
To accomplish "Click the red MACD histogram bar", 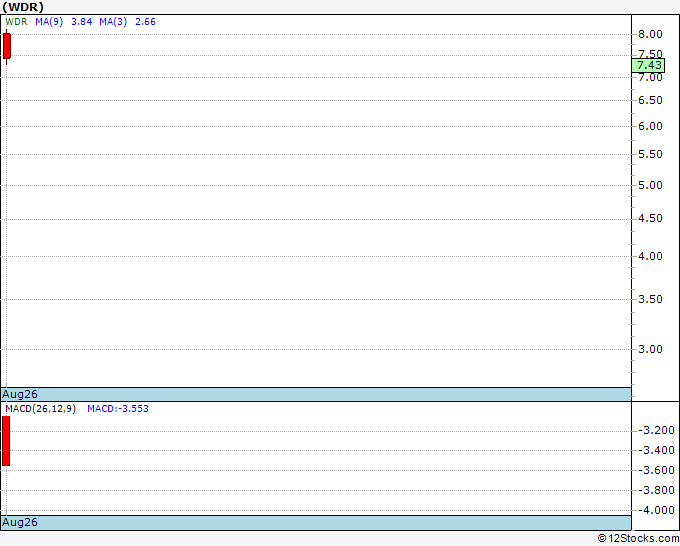I will tap(6, 441).
